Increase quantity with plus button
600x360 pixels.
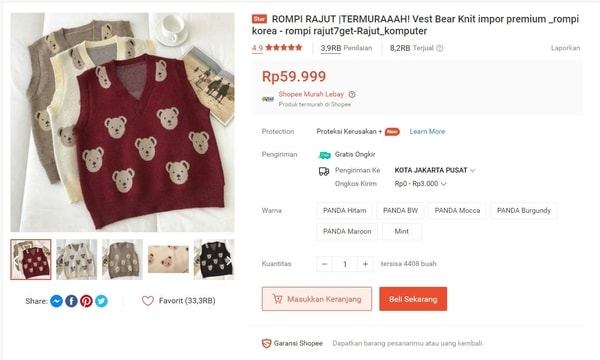(x=365, y=264)
